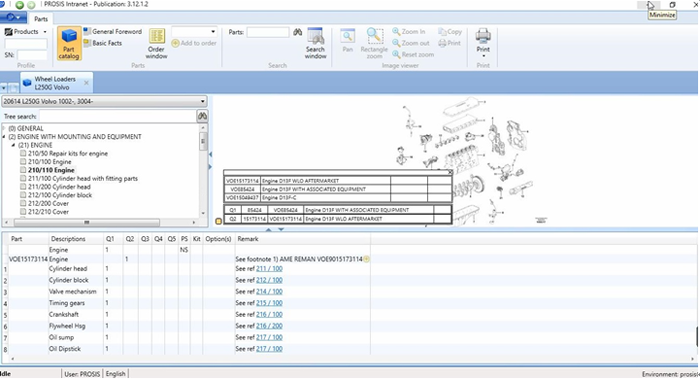Open the Order window
The image size is (700, 379).
click(x=156, y=43)
